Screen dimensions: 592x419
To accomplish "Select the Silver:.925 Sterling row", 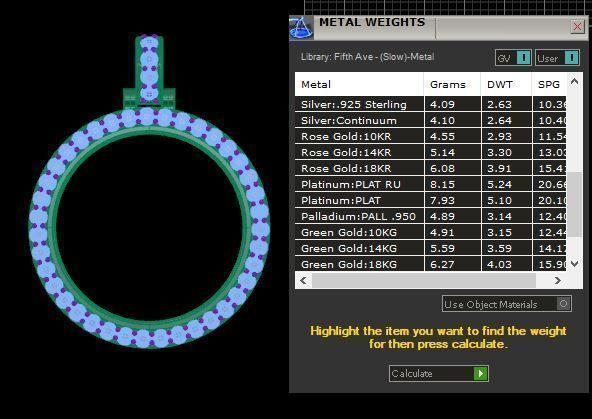I will pos(430,104).
